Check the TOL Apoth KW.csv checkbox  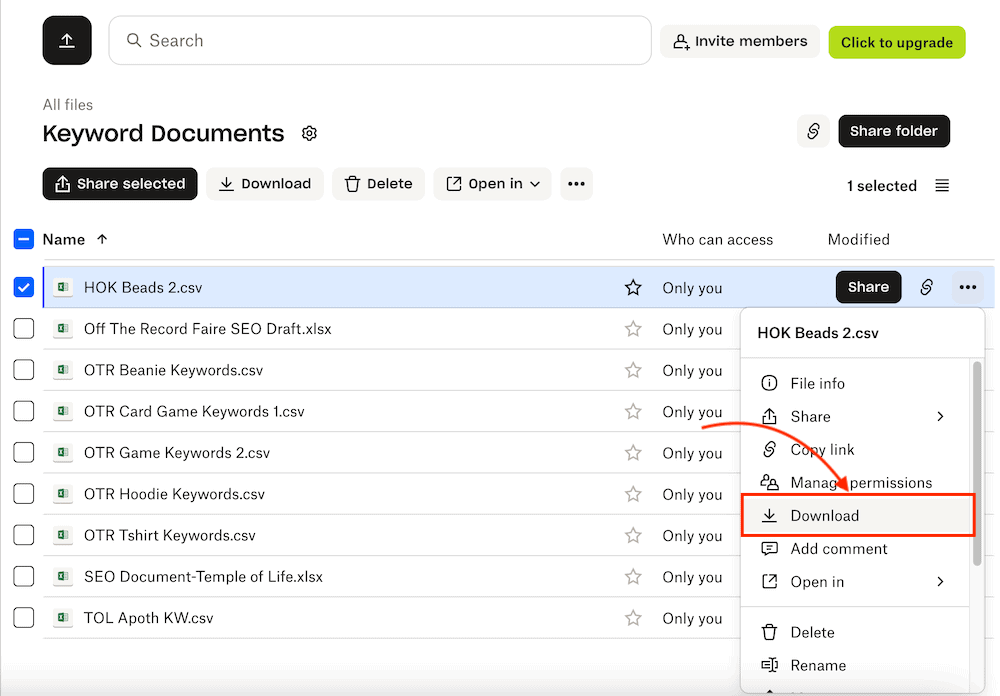coord(24,618)
